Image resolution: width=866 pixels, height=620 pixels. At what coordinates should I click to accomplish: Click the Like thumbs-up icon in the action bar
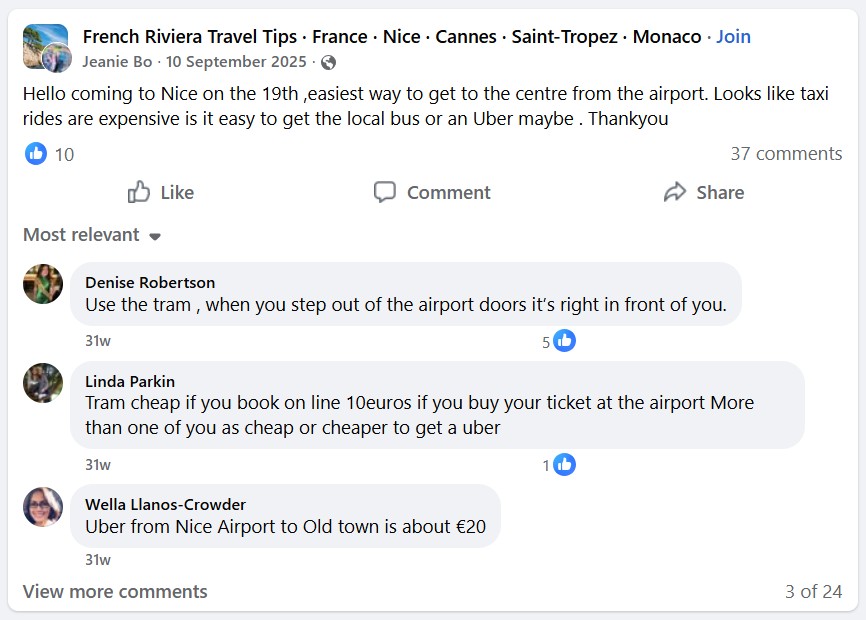pos(138,192)
